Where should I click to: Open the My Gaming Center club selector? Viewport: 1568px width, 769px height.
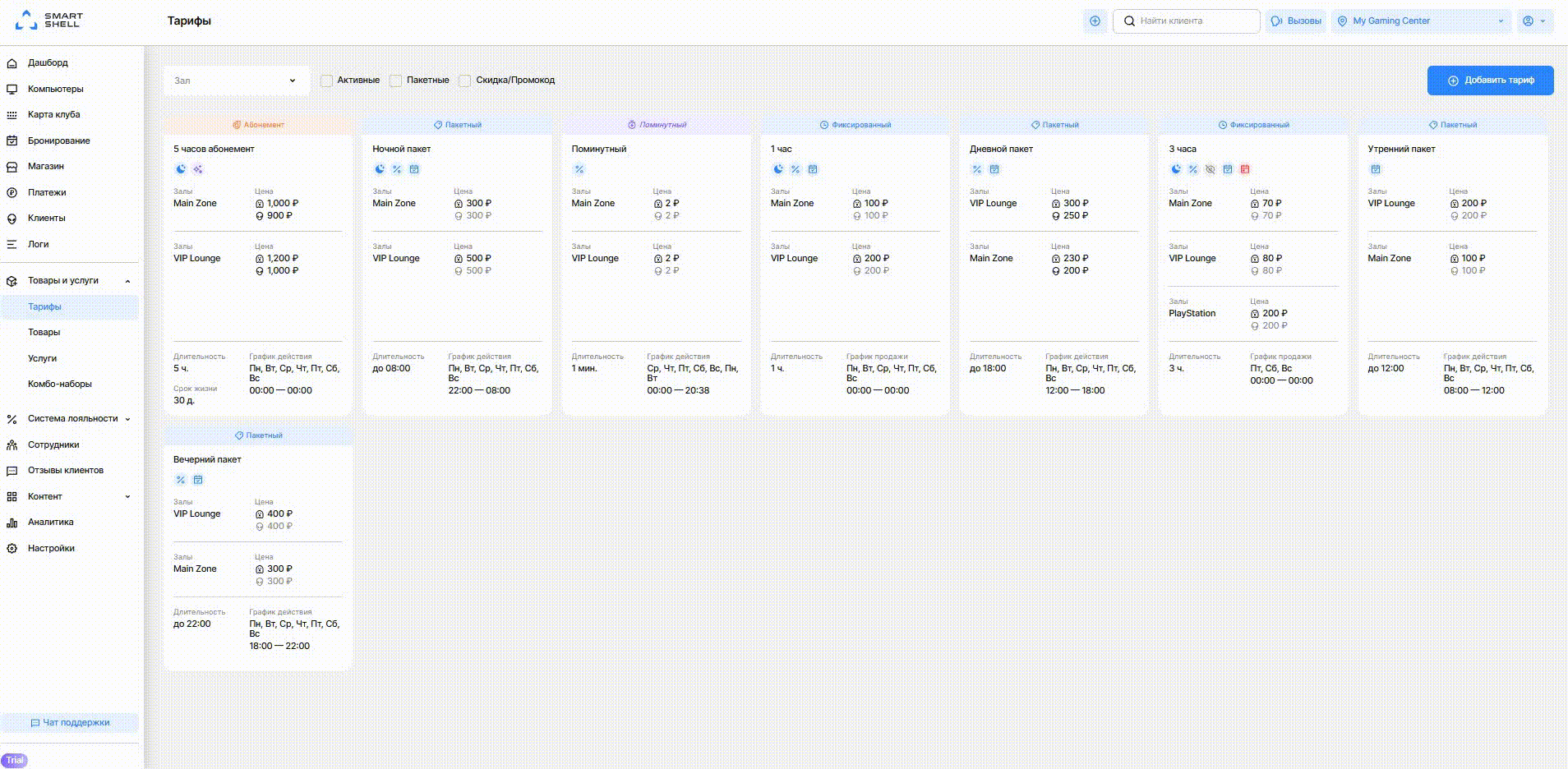click(x=1422, y=21)
